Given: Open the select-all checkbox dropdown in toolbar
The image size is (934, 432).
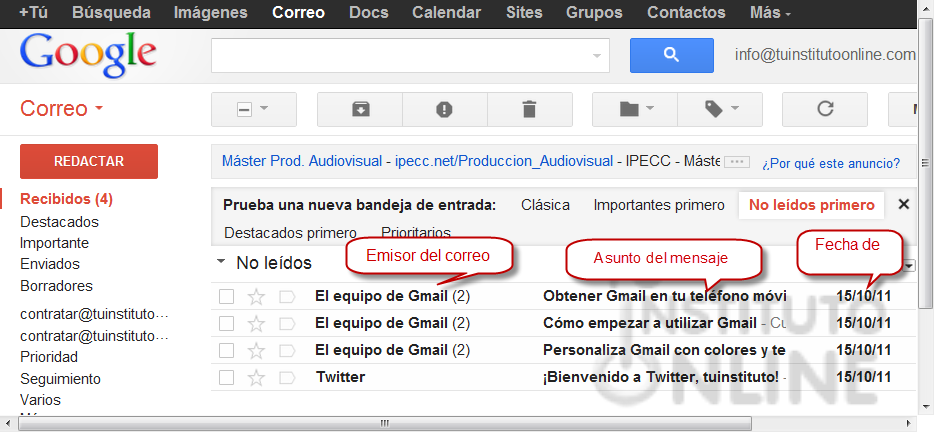Looking at the screenshot, I should click(x=254, y=110).
